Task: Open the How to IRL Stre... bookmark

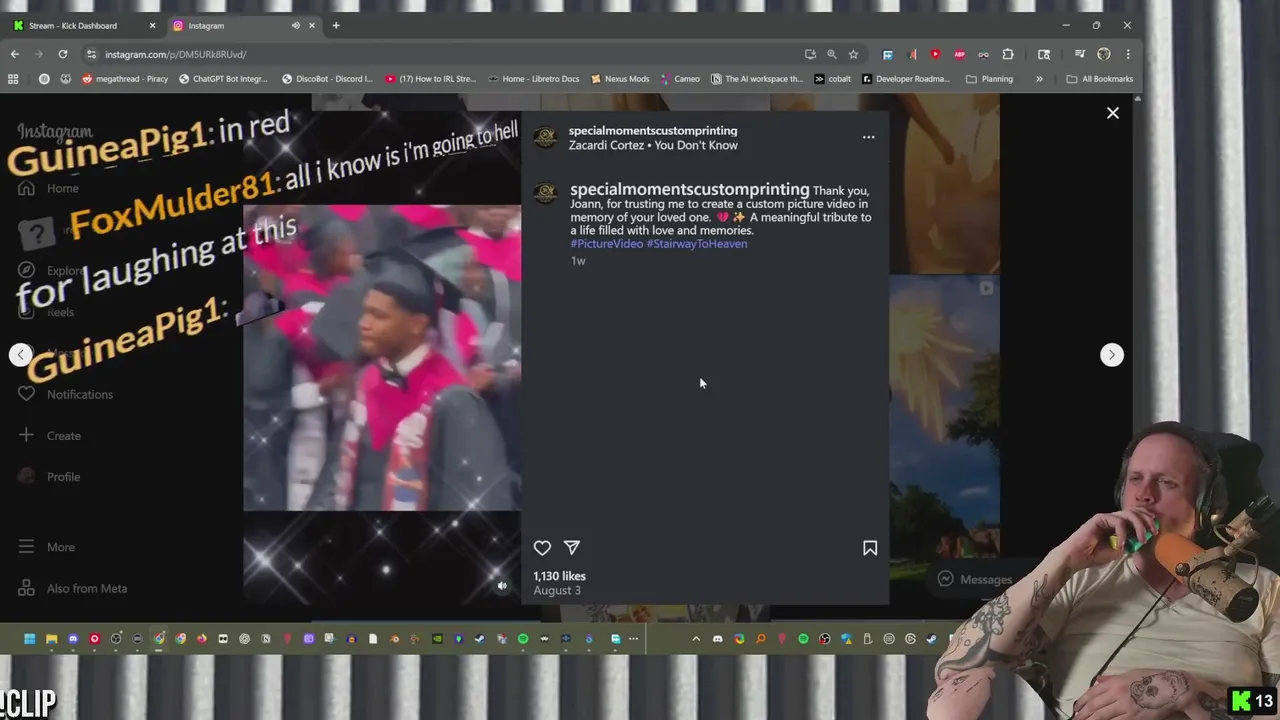Action: tap(431, 79)
